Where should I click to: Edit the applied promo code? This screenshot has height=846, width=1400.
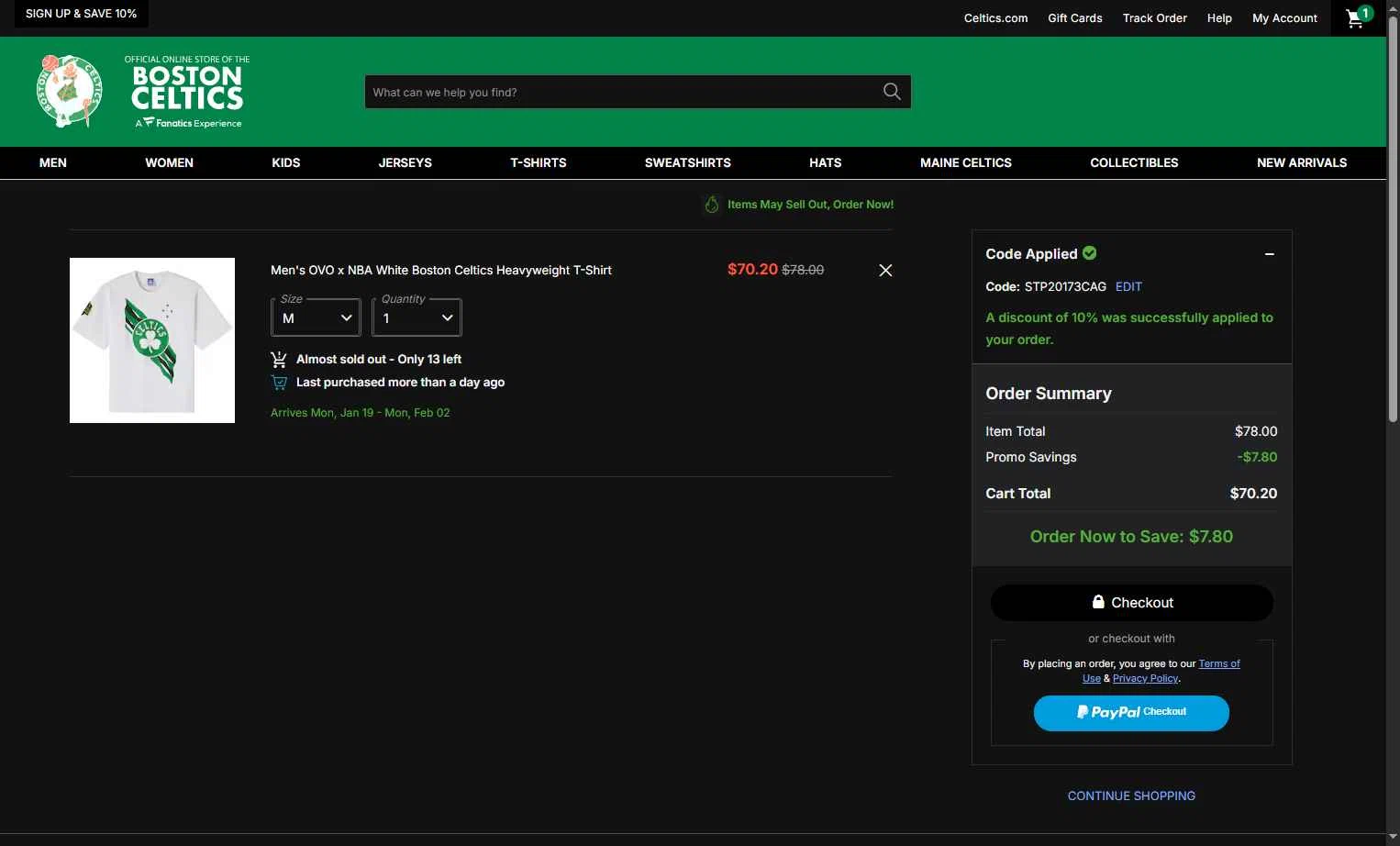1128,287
